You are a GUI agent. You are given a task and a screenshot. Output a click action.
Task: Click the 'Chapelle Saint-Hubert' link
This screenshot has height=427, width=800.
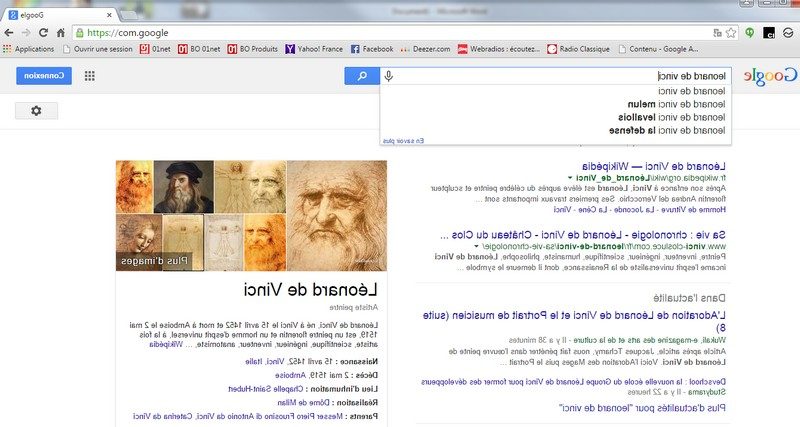(265, 389)
